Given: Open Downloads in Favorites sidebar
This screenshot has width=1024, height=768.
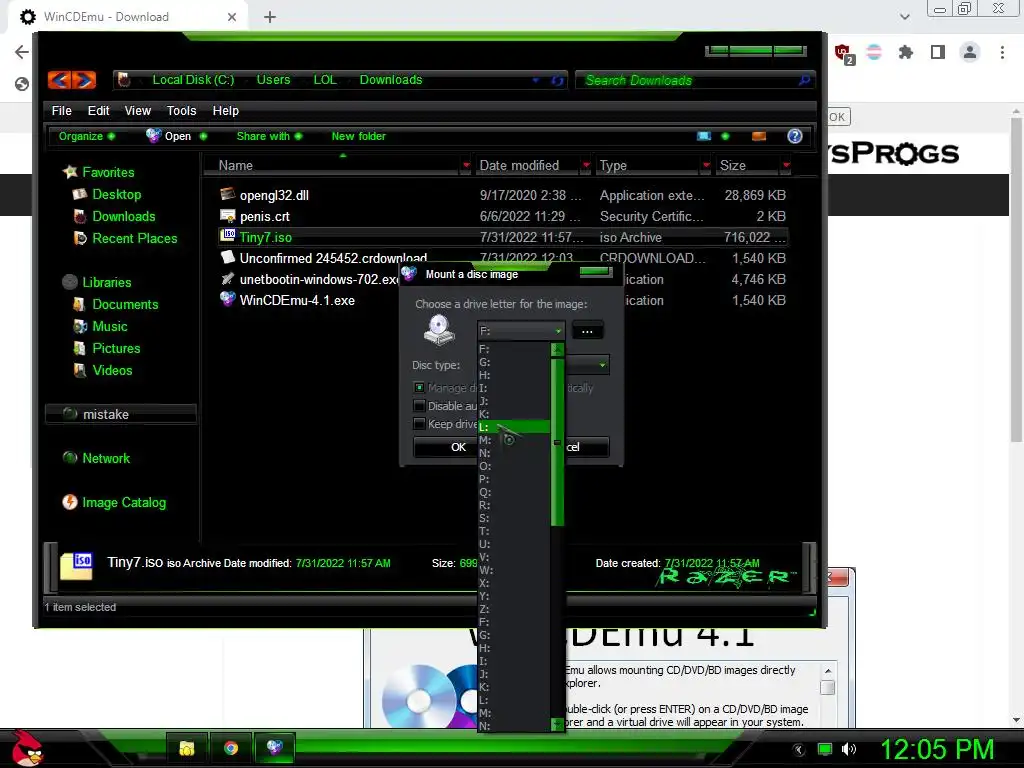Looking at the screenshot, I should coord(123,216).
